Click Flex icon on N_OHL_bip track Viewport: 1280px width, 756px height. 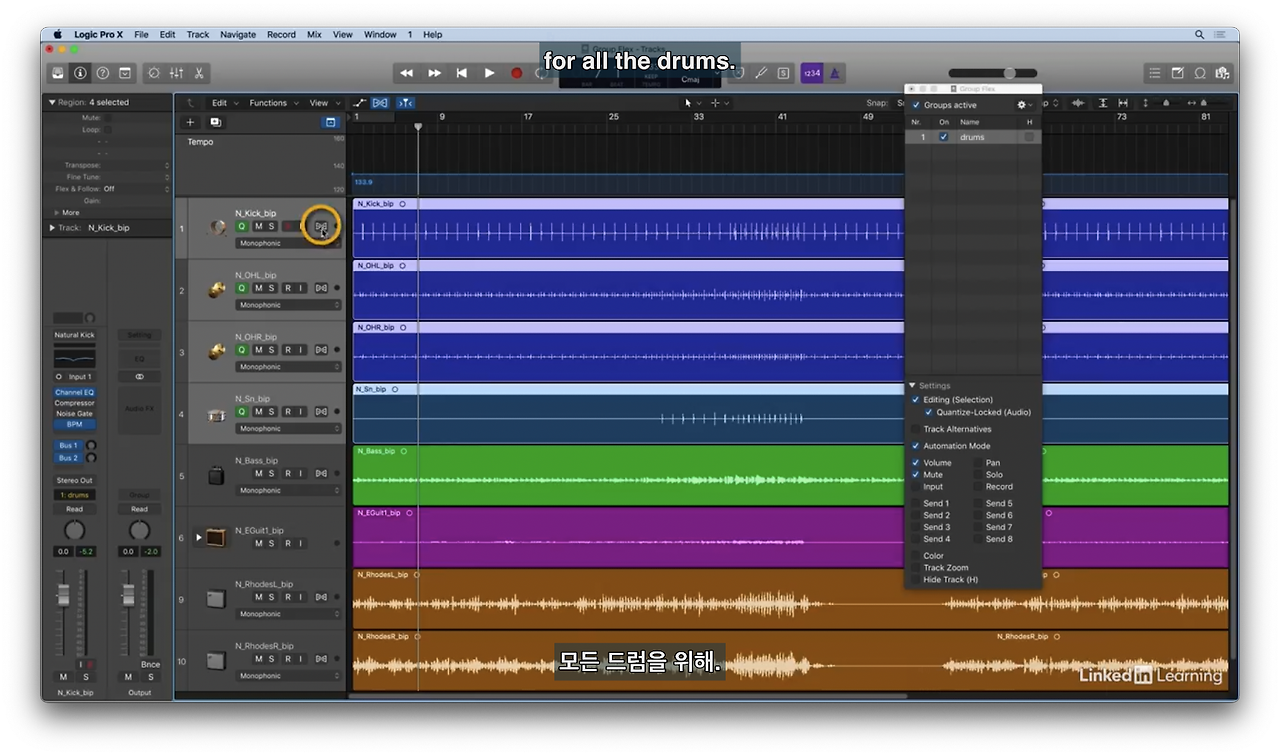coord(321,288)
